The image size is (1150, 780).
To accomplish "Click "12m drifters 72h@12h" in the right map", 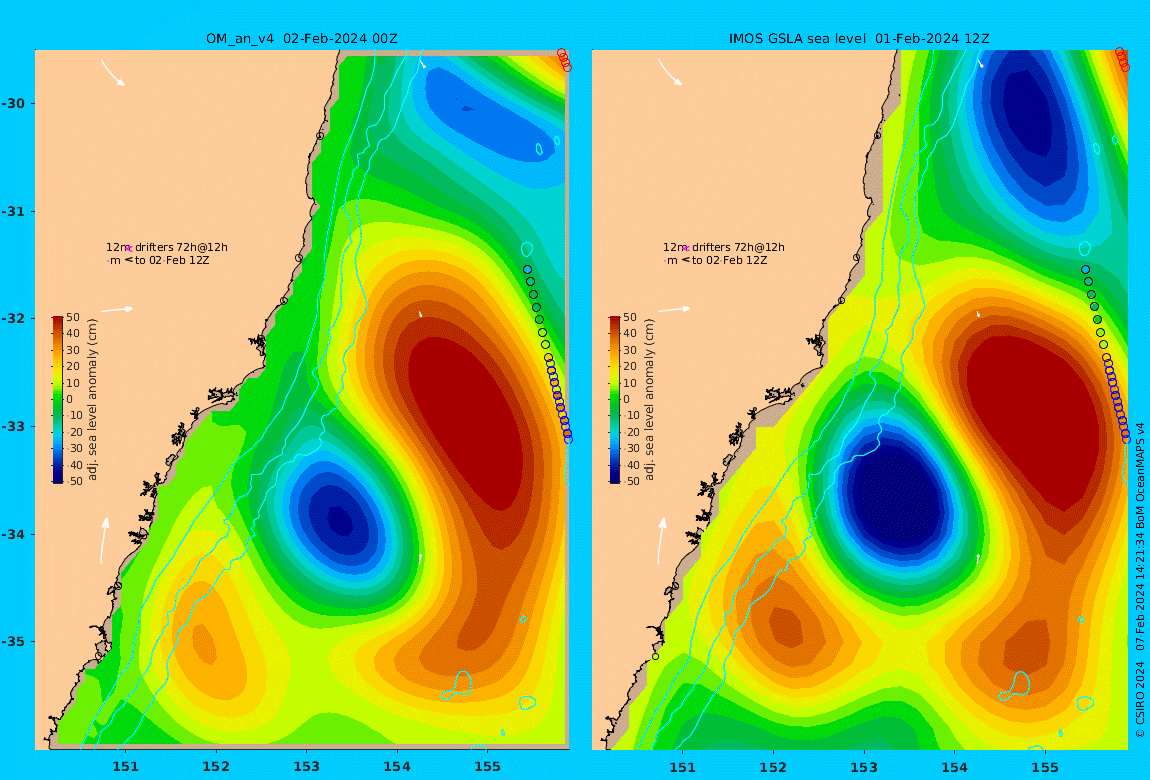I will point(724,247).
